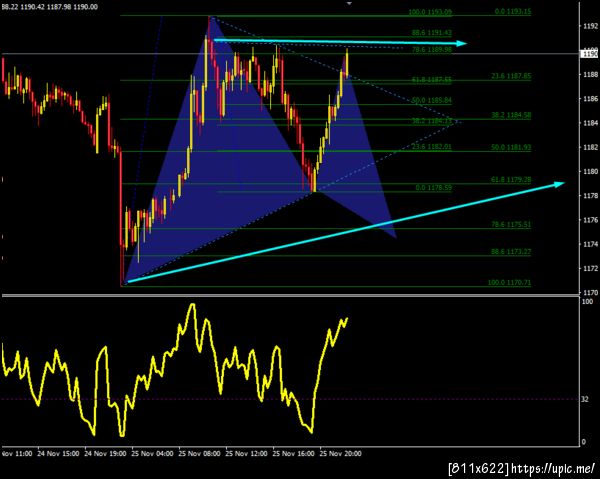Click 1182 on the price scale
This screenshot has width=600, height=479.
(590, 147)
